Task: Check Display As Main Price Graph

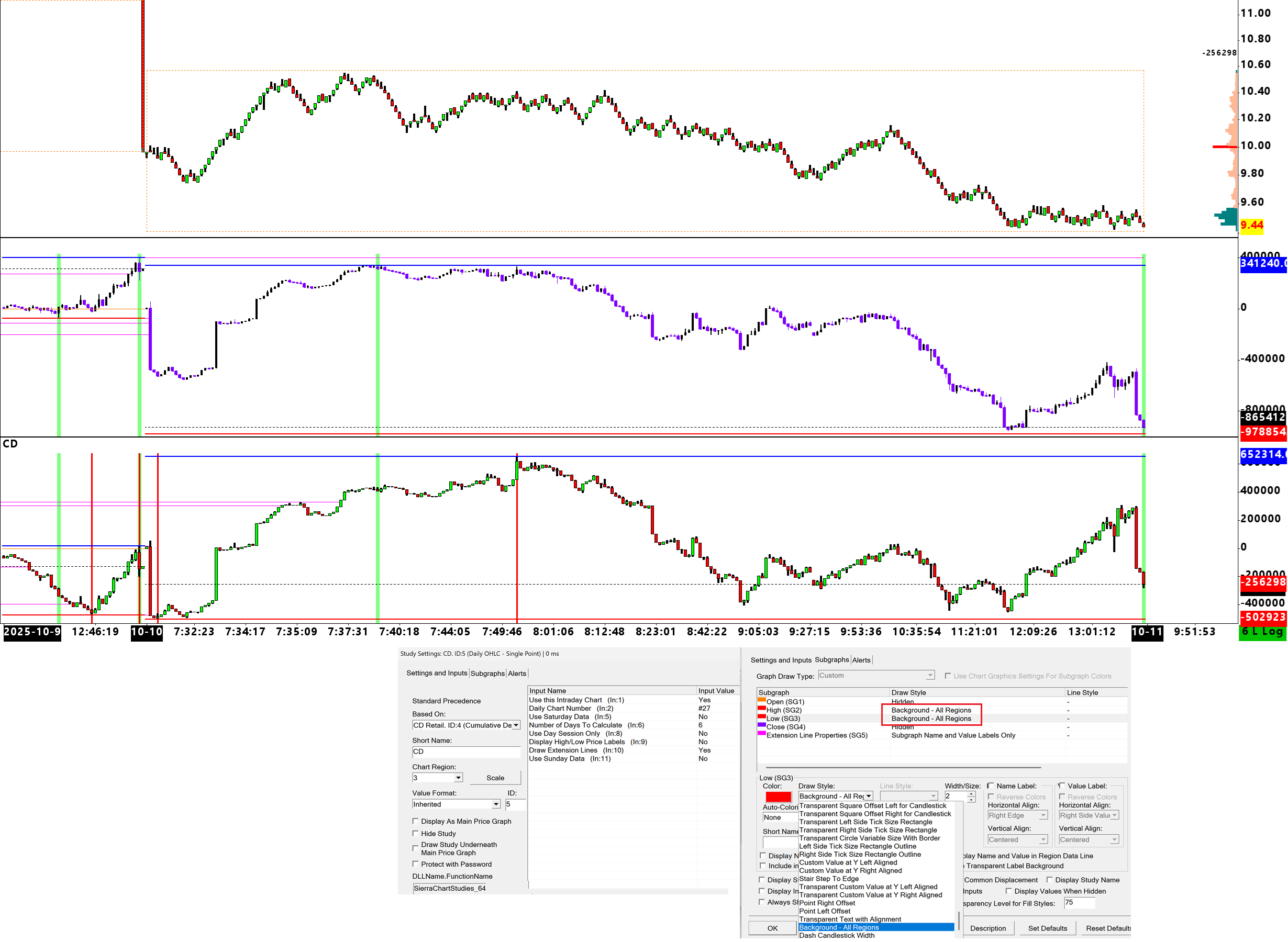Action: pyautogui.click(x=416, y=821)
